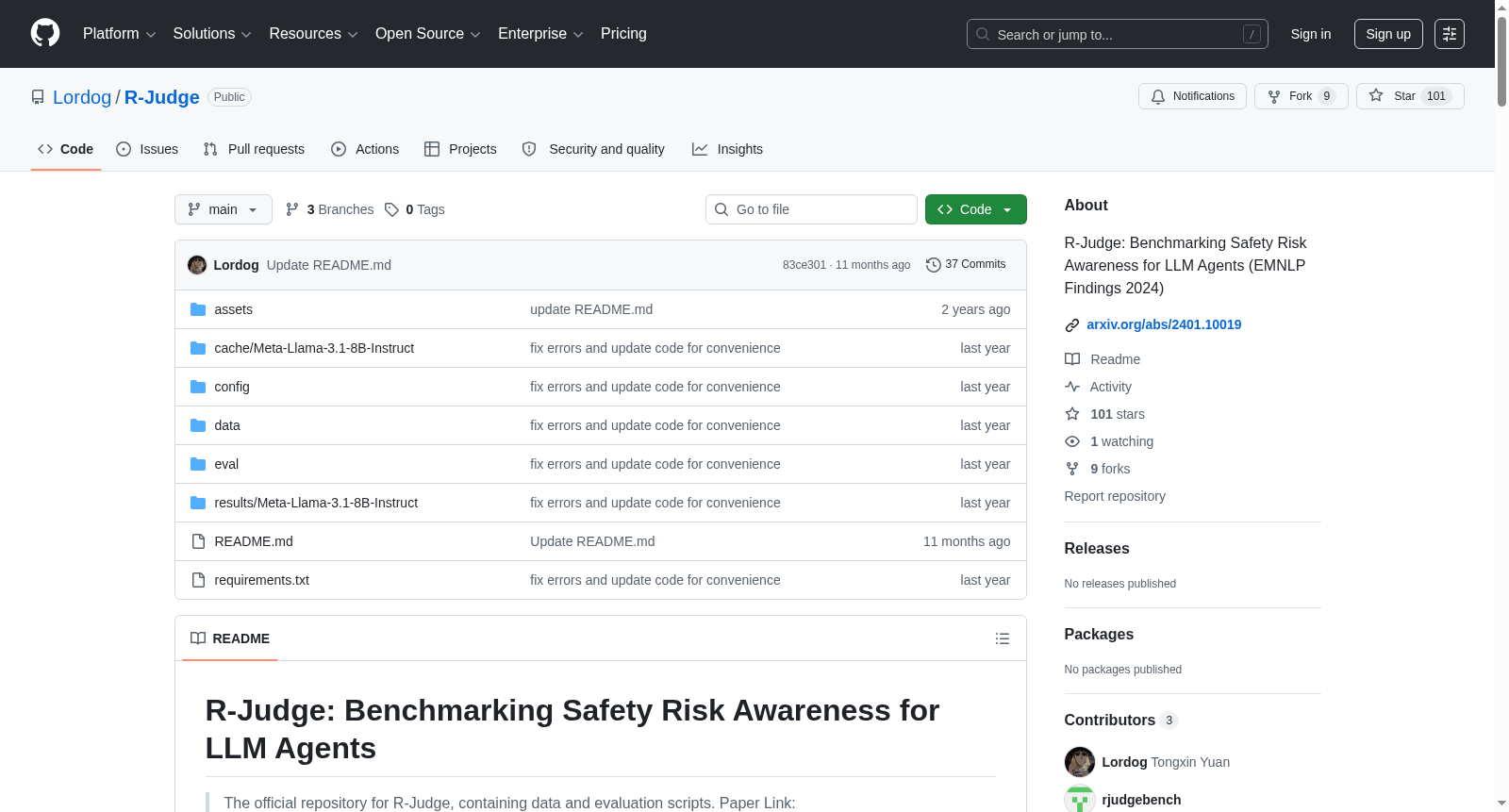Open the requirements.txt file

pos(262,580)
